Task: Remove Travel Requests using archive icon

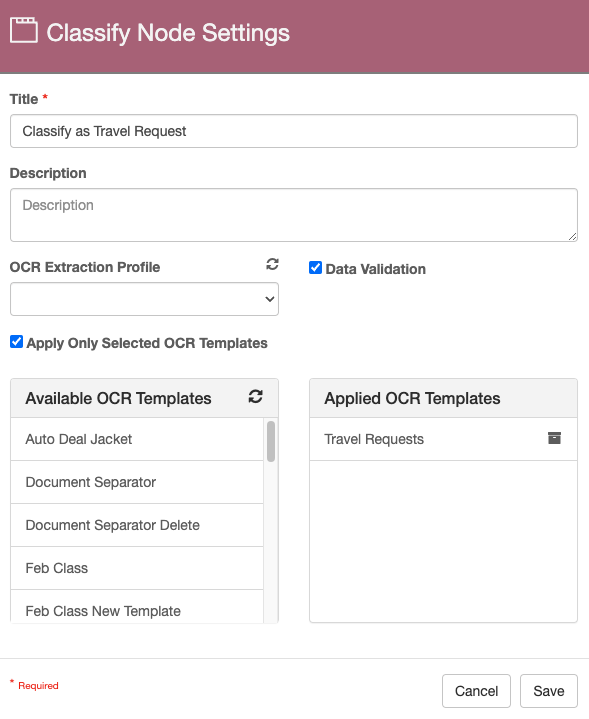Action: pyautogui.click(x=554, y=438)
